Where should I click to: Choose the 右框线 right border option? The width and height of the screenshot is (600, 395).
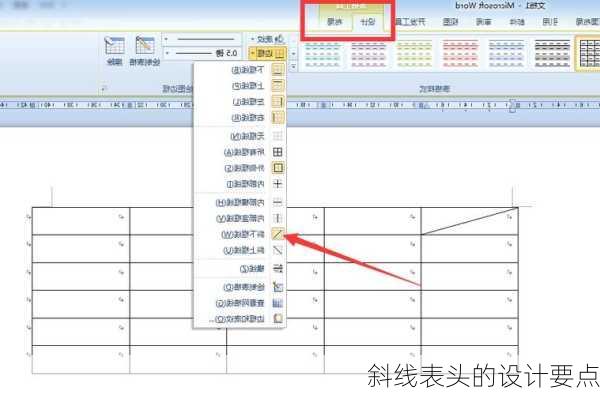[240, 118]
